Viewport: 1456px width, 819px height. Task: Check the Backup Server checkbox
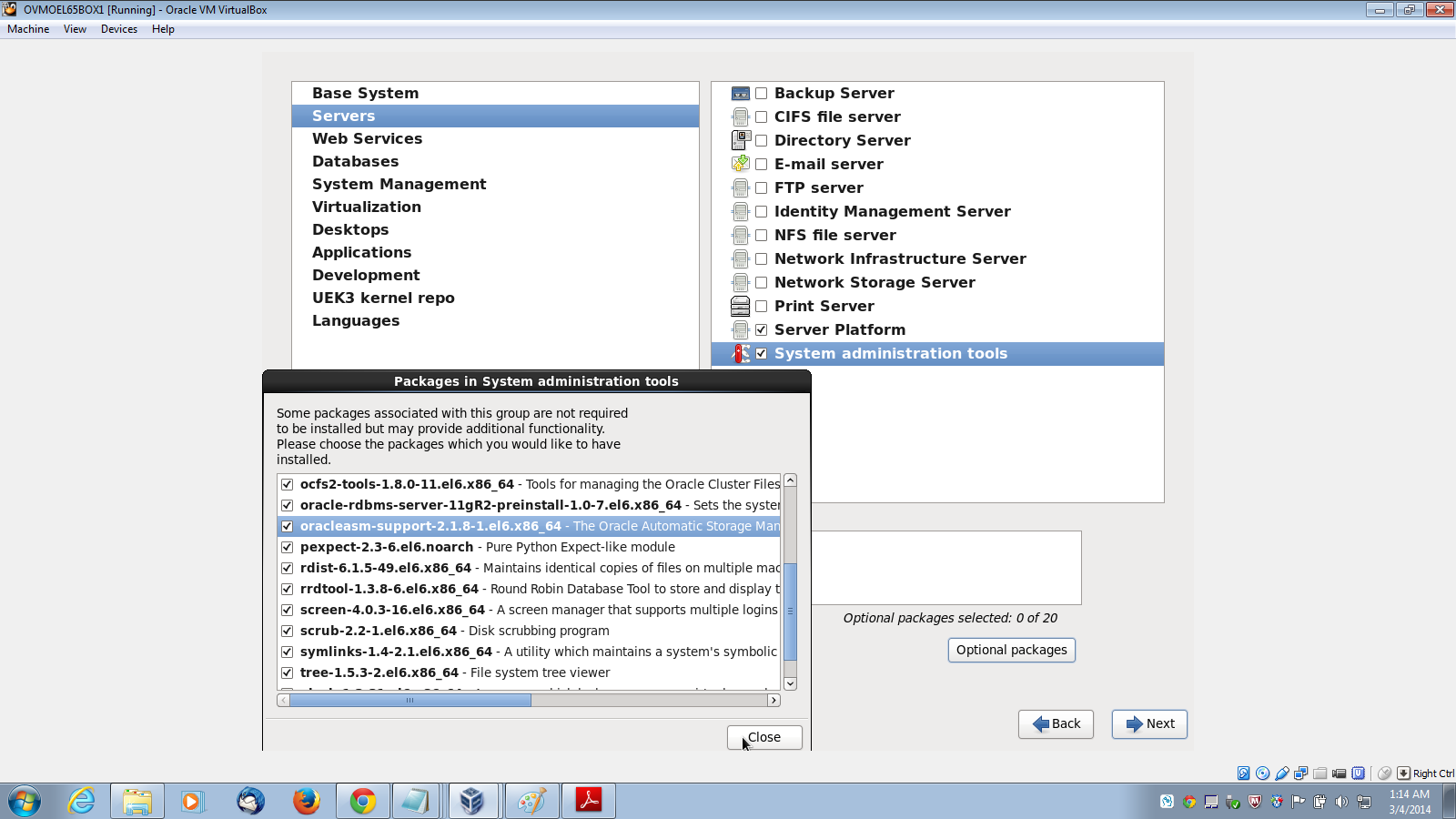pyautogui.click(x=762, y=93)
